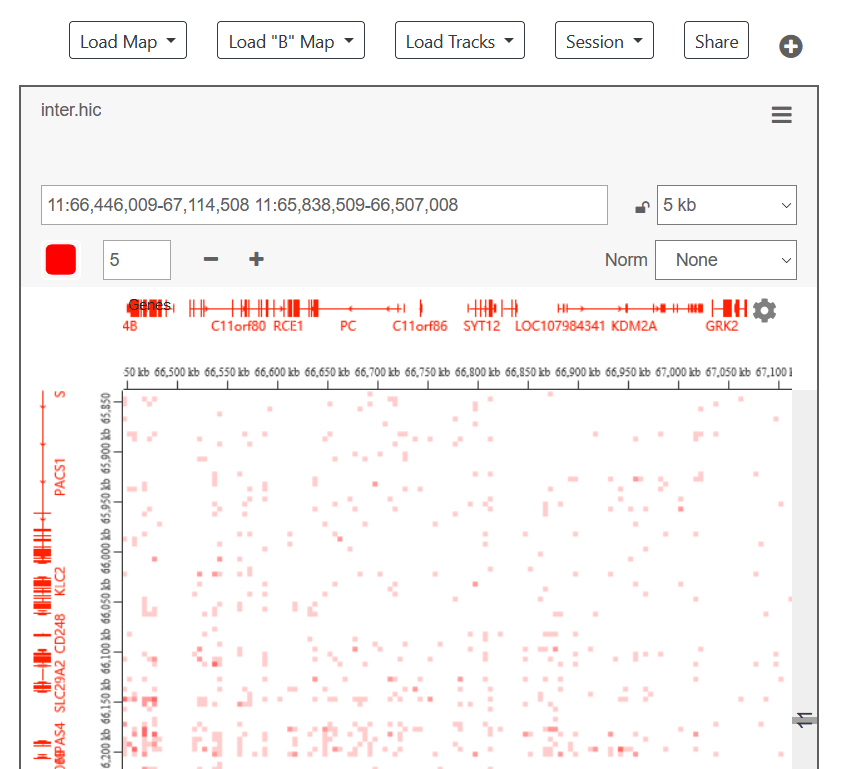Open the Norm None dropdown
This screenshot has height=769, width=841.
click(726, 260)
